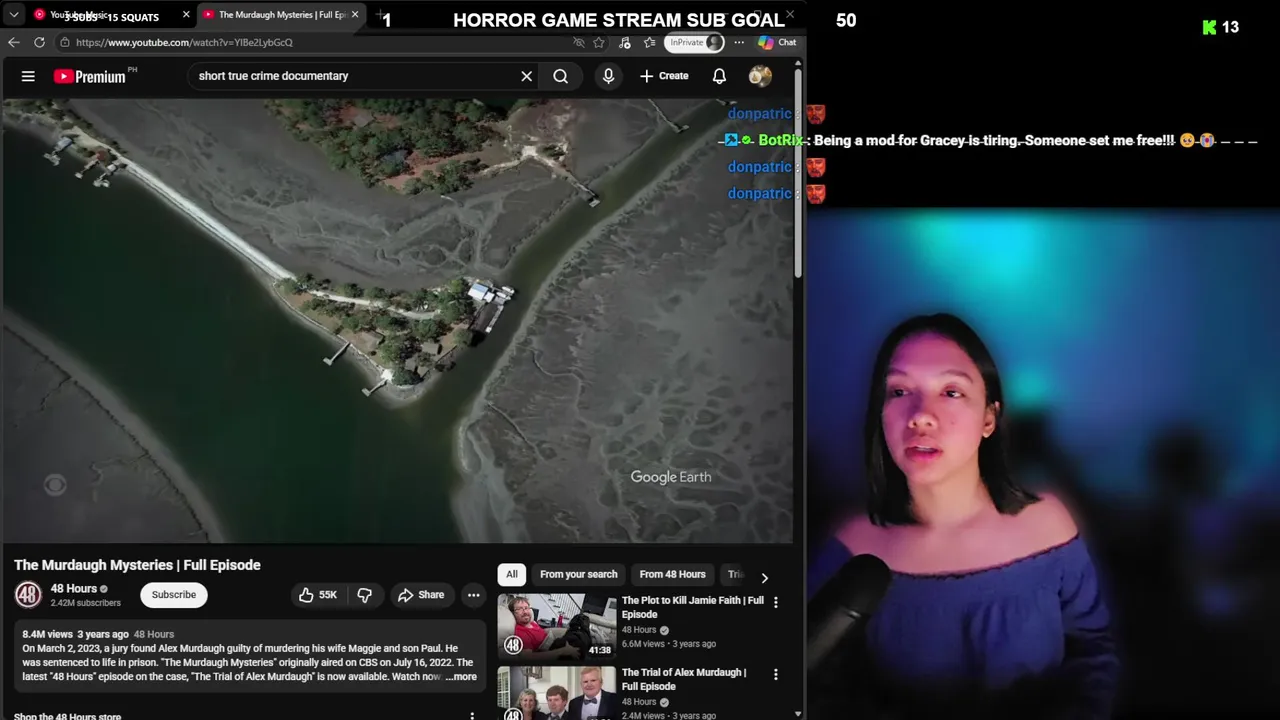Click the scrollbar down arrow
This screenshot has width=1280, height=720.
798,714
